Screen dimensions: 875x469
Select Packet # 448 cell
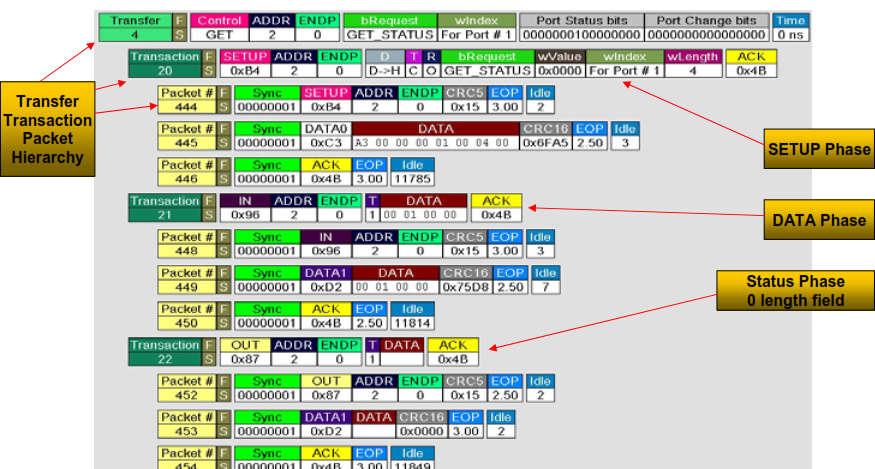tap(187, 244)
